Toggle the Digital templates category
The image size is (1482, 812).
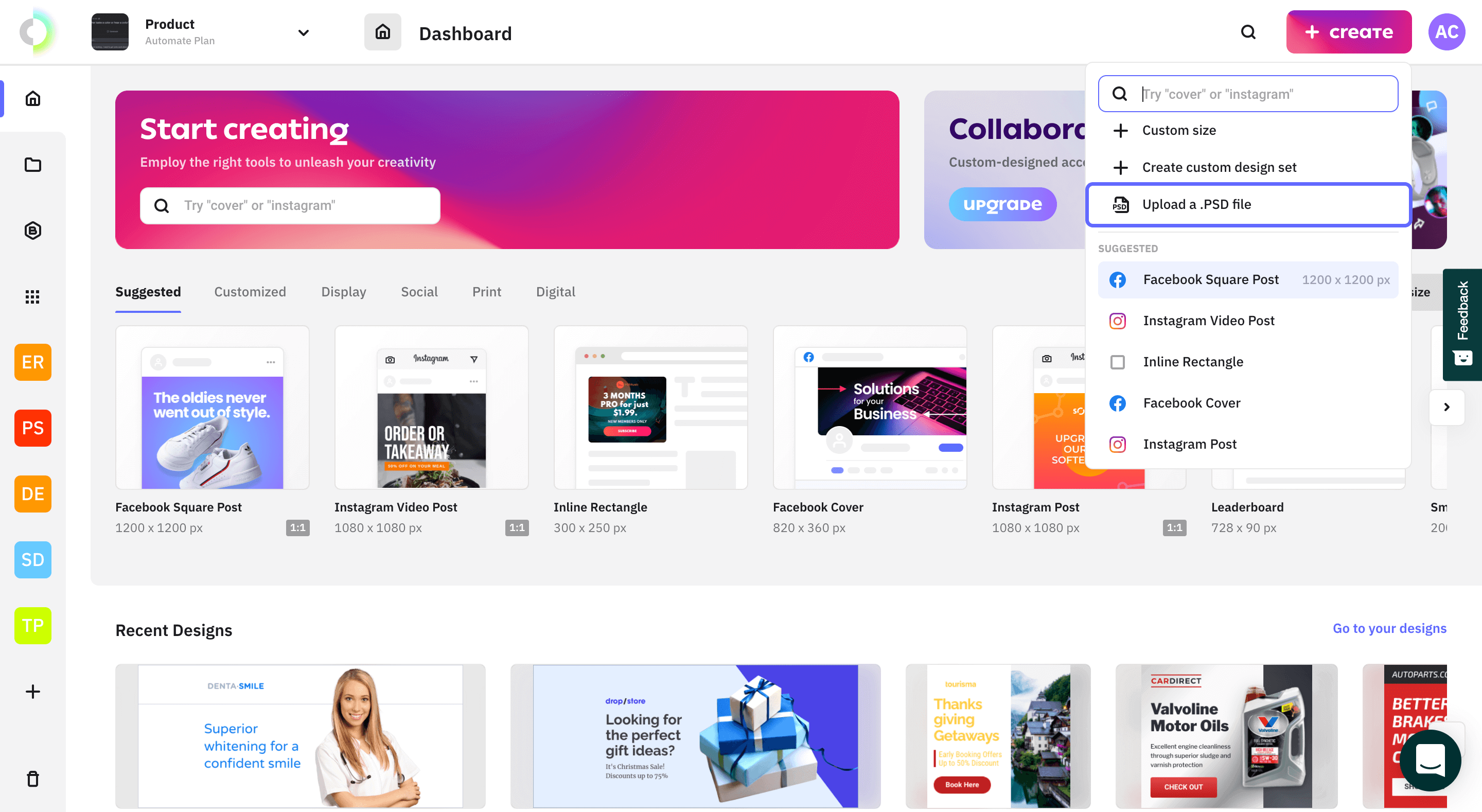pos(555,292)
